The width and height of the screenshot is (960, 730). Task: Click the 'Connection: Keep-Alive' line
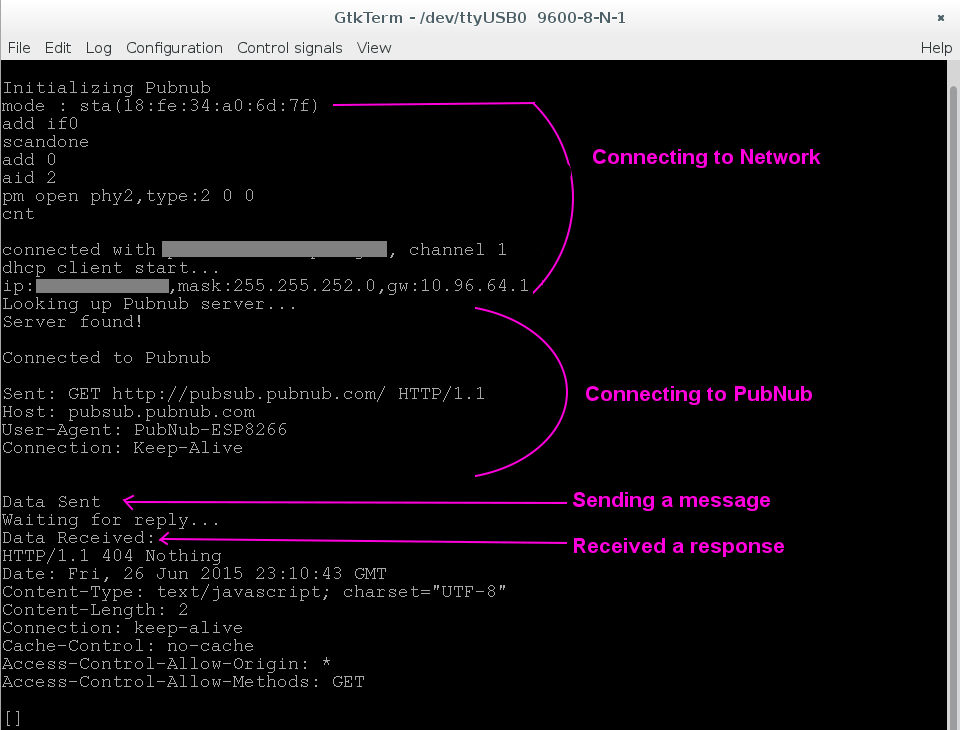pos(122,448)
